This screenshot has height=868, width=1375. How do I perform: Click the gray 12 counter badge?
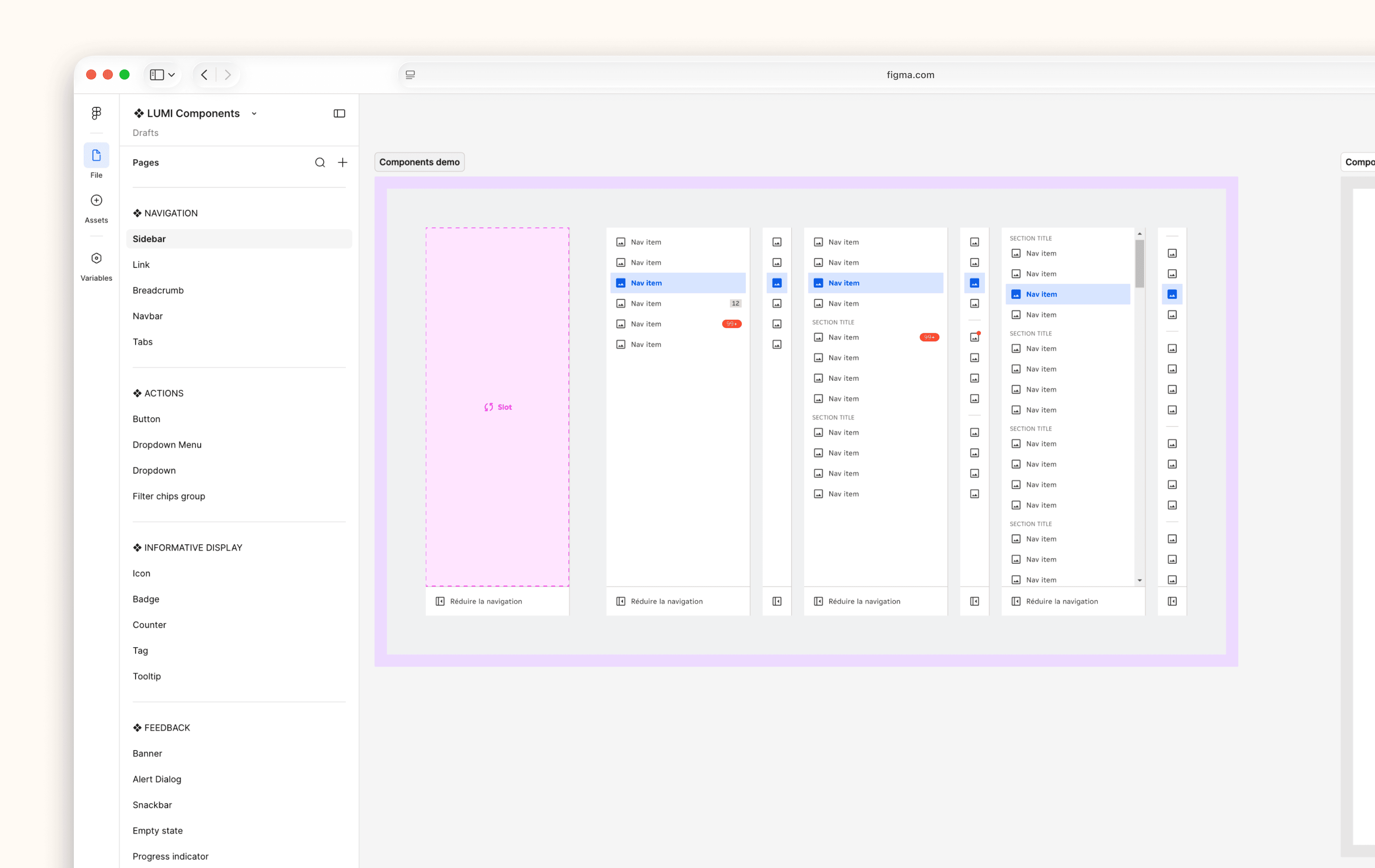point(736,303)
